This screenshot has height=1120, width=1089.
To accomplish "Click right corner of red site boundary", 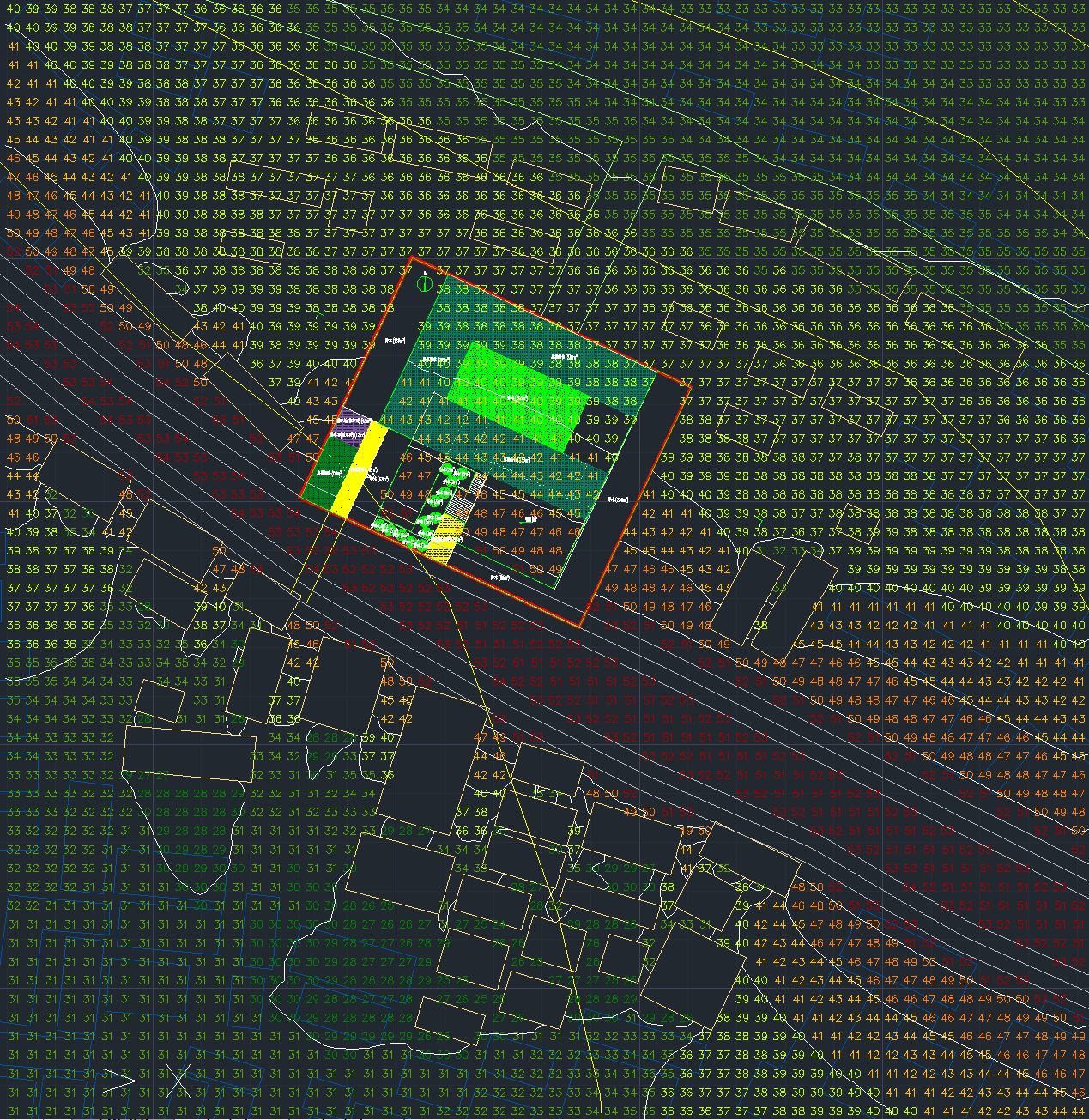I will [x=691, y=385].
